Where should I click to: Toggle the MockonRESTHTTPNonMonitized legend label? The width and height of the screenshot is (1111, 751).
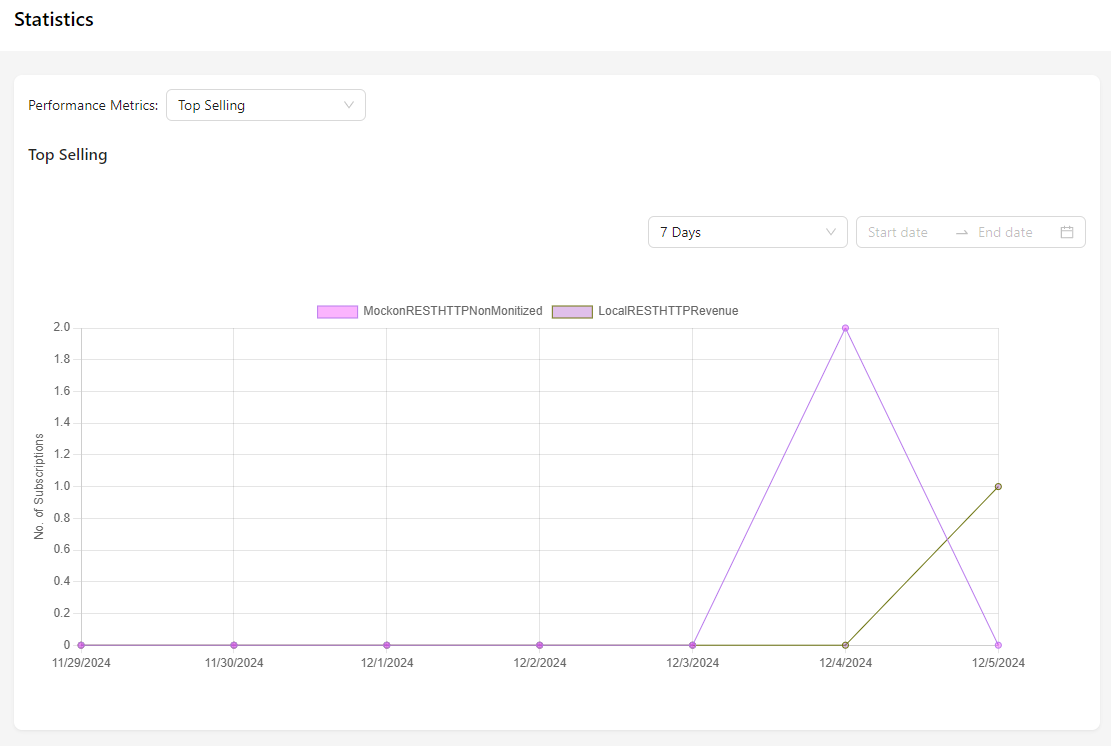point(452,311)
